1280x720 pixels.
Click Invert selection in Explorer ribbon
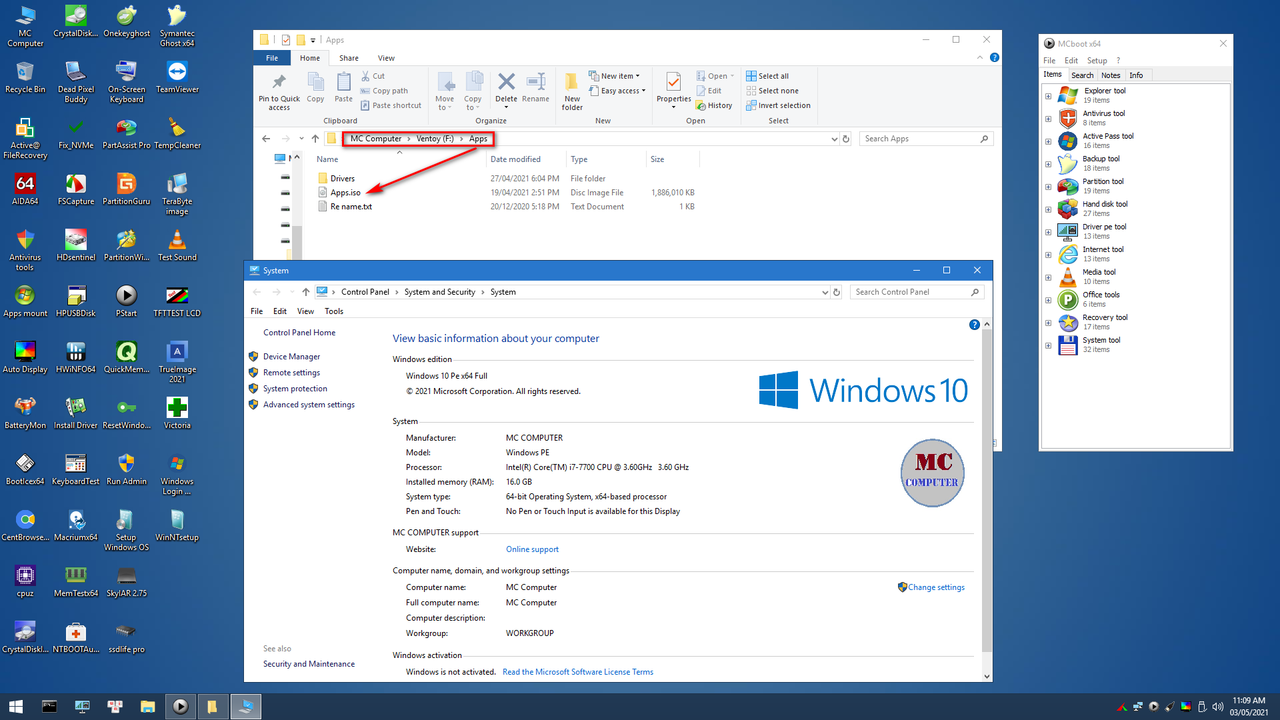(x=778, y=105)
